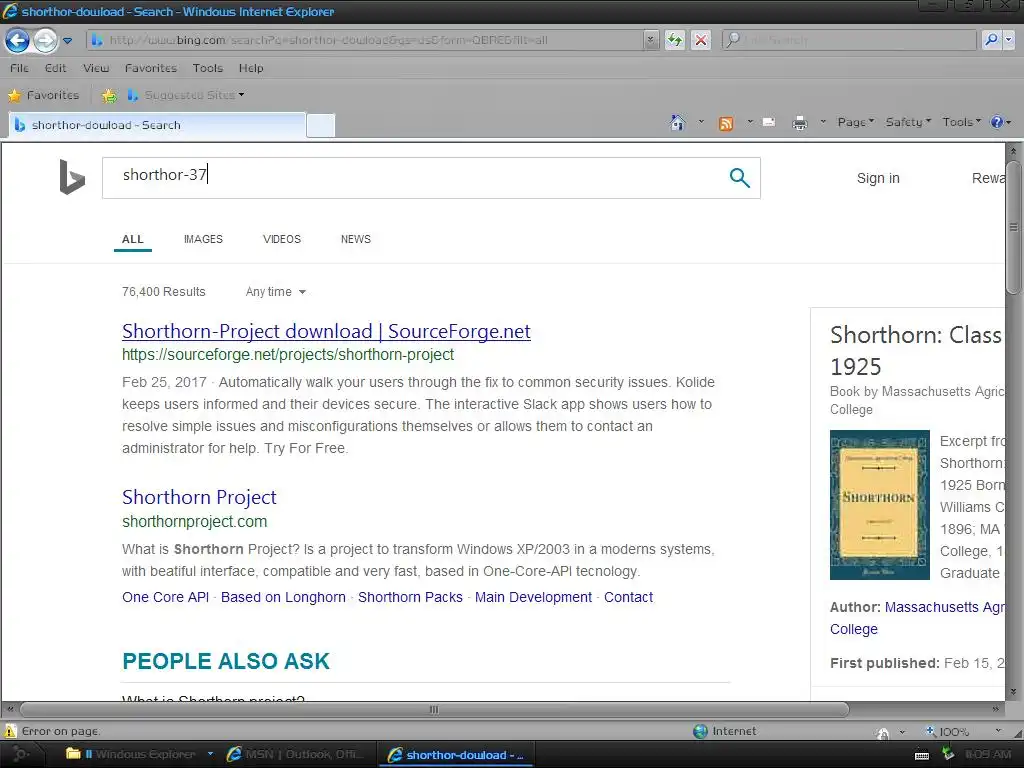Click the address bar URL field
The width and height of the screenshot is (1024, 768).
pyautogui.click(x=364, y=40)
